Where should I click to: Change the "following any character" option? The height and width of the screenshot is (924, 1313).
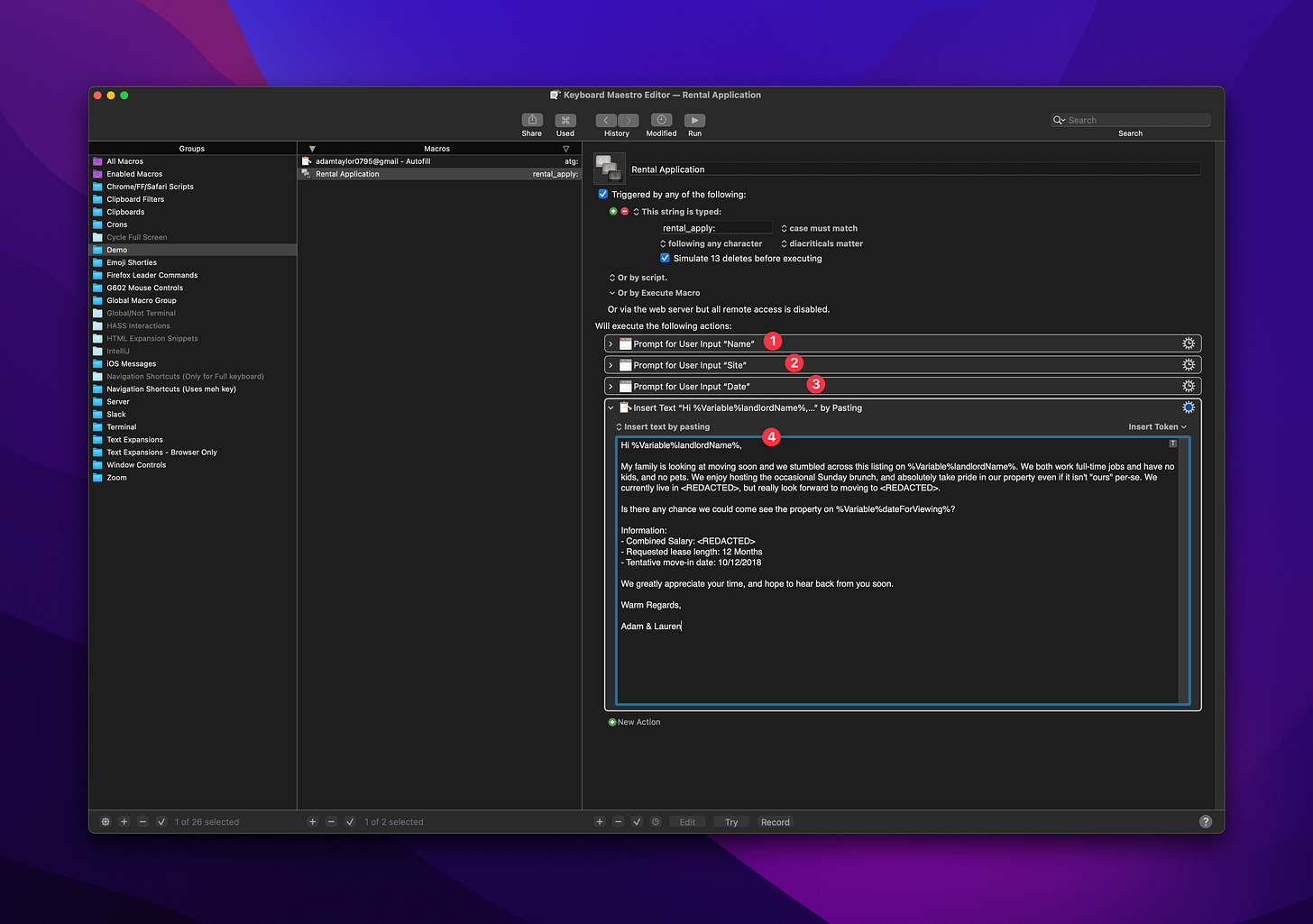[x=712, y=243]
